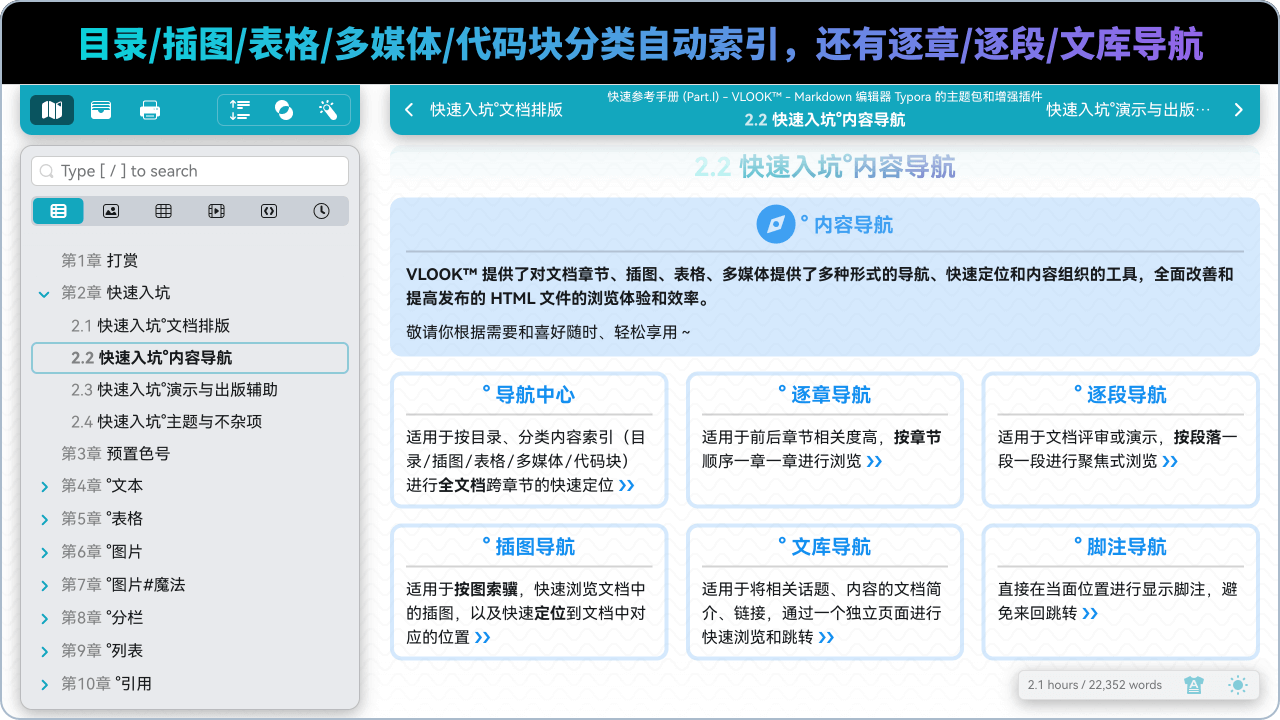
Task: Click previous chapter link 快速入坑°文档排版
Action: pos(496,110)
